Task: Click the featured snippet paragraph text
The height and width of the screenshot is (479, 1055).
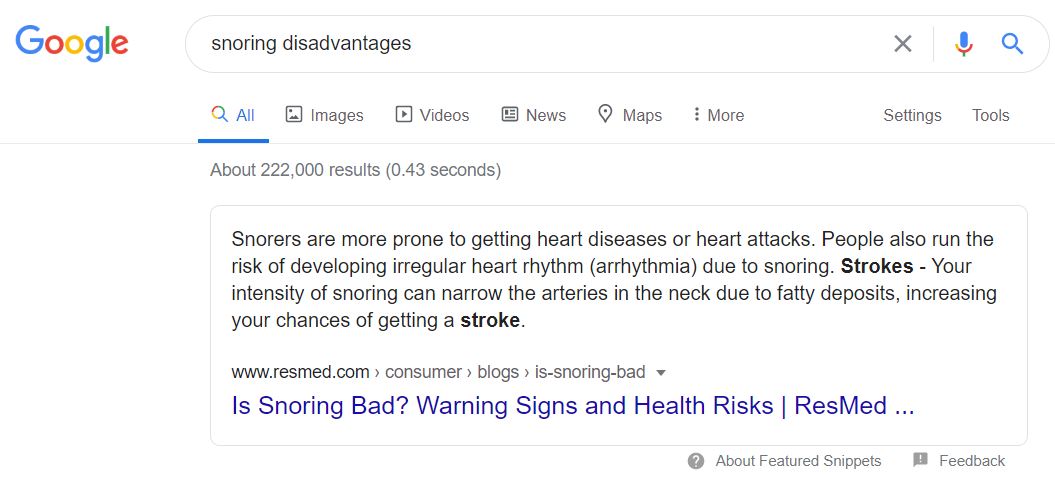Action: coord(613,281)
